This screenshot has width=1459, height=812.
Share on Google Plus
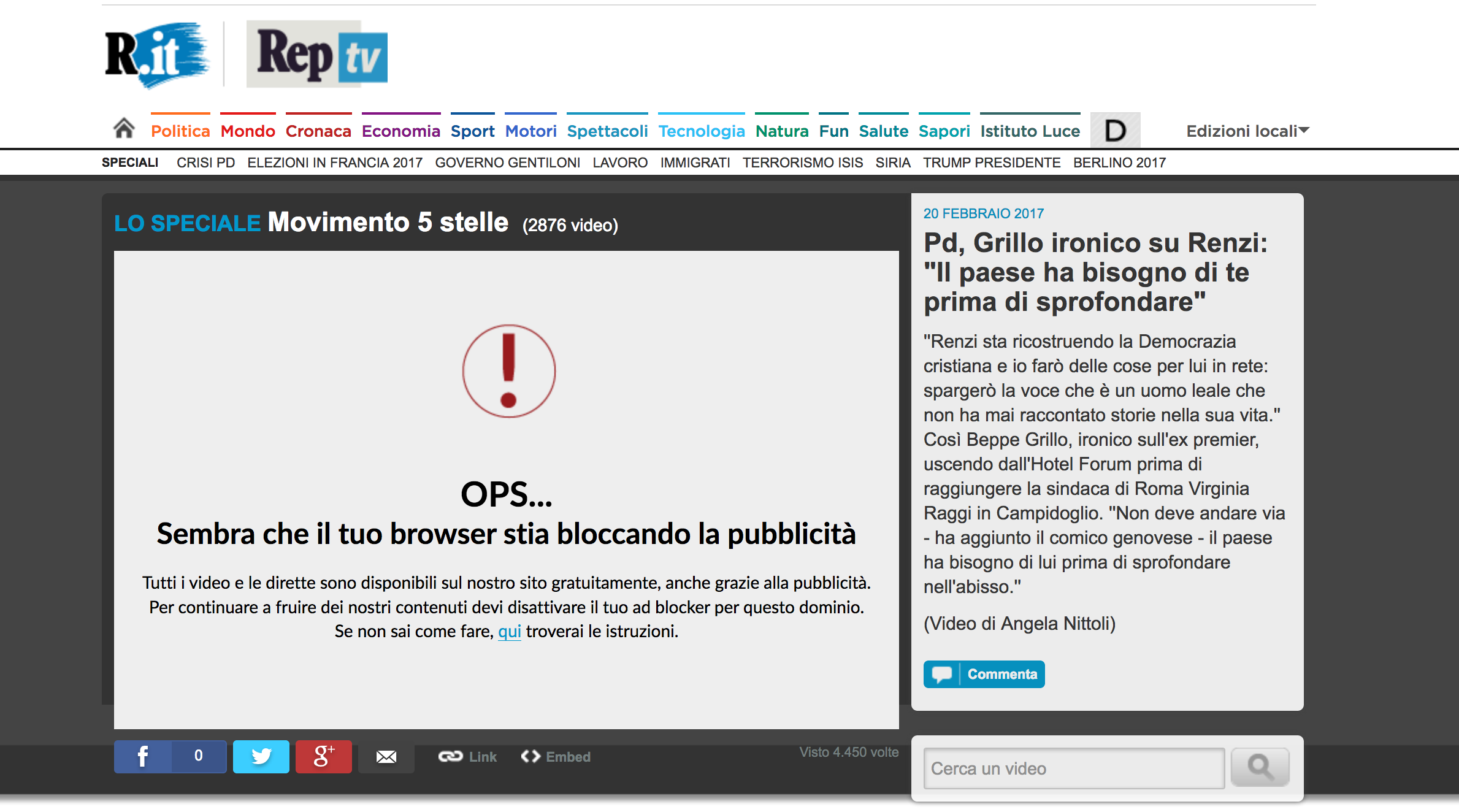coord(323,756)
